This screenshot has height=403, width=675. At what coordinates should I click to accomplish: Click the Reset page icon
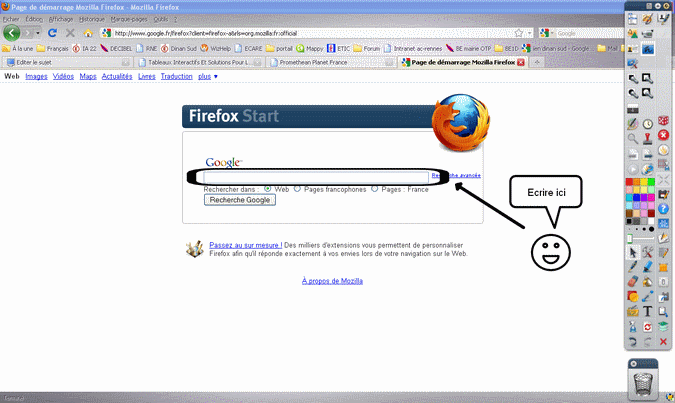[647, 327]
